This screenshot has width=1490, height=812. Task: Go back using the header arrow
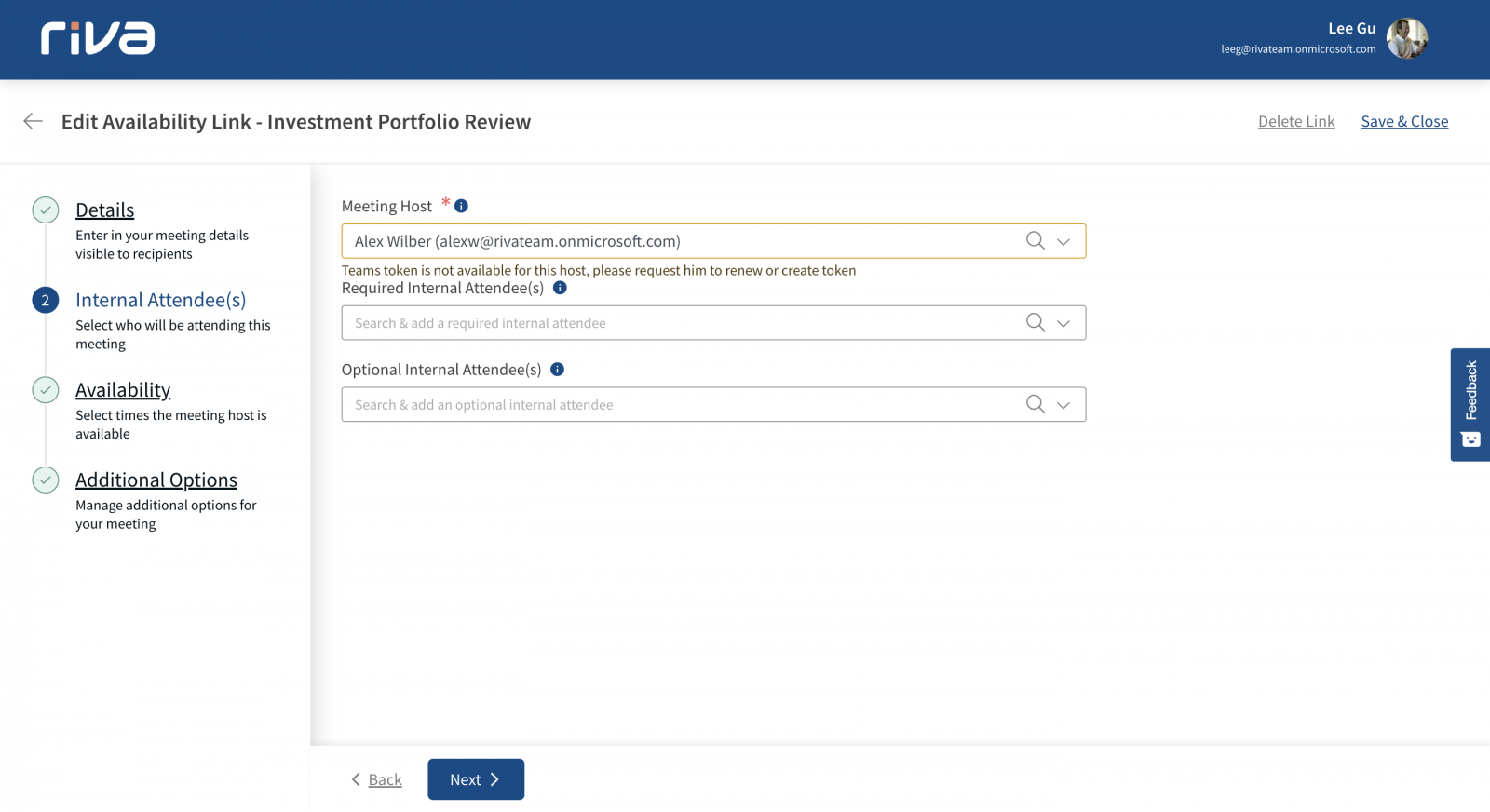tap(33, 121)
